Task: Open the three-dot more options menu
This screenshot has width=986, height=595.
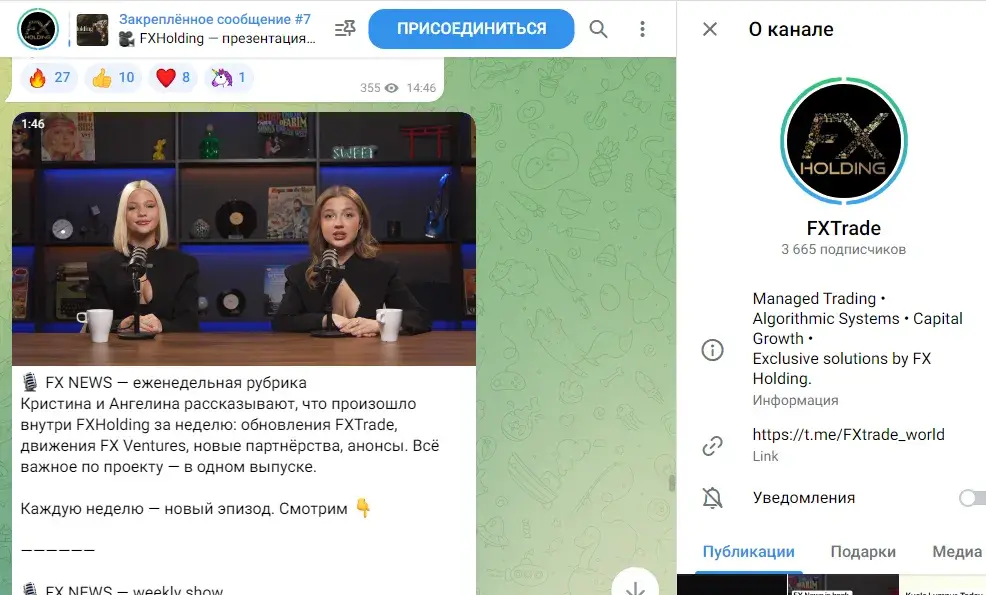Action: 642,29
